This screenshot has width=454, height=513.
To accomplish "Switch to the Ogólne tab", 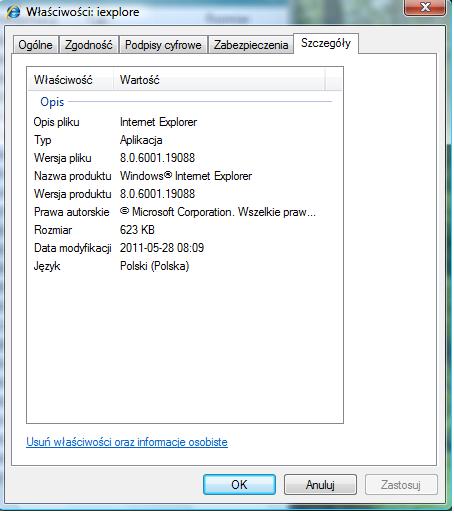I will click(35, 45).
